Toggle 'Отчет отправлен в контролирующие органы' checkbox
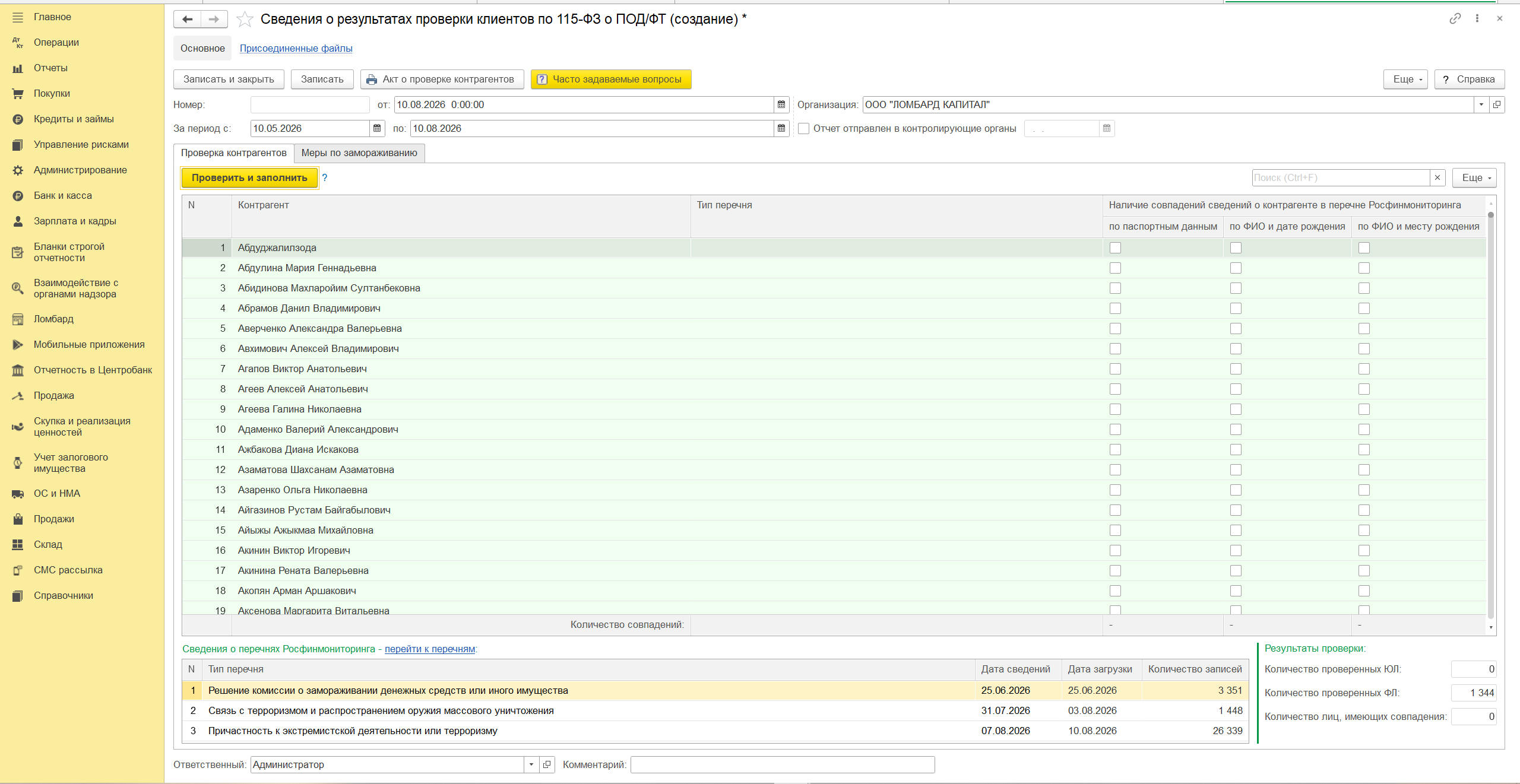Image resolution: width=1520 pixels, height=784 pixels. coord(804,129)
